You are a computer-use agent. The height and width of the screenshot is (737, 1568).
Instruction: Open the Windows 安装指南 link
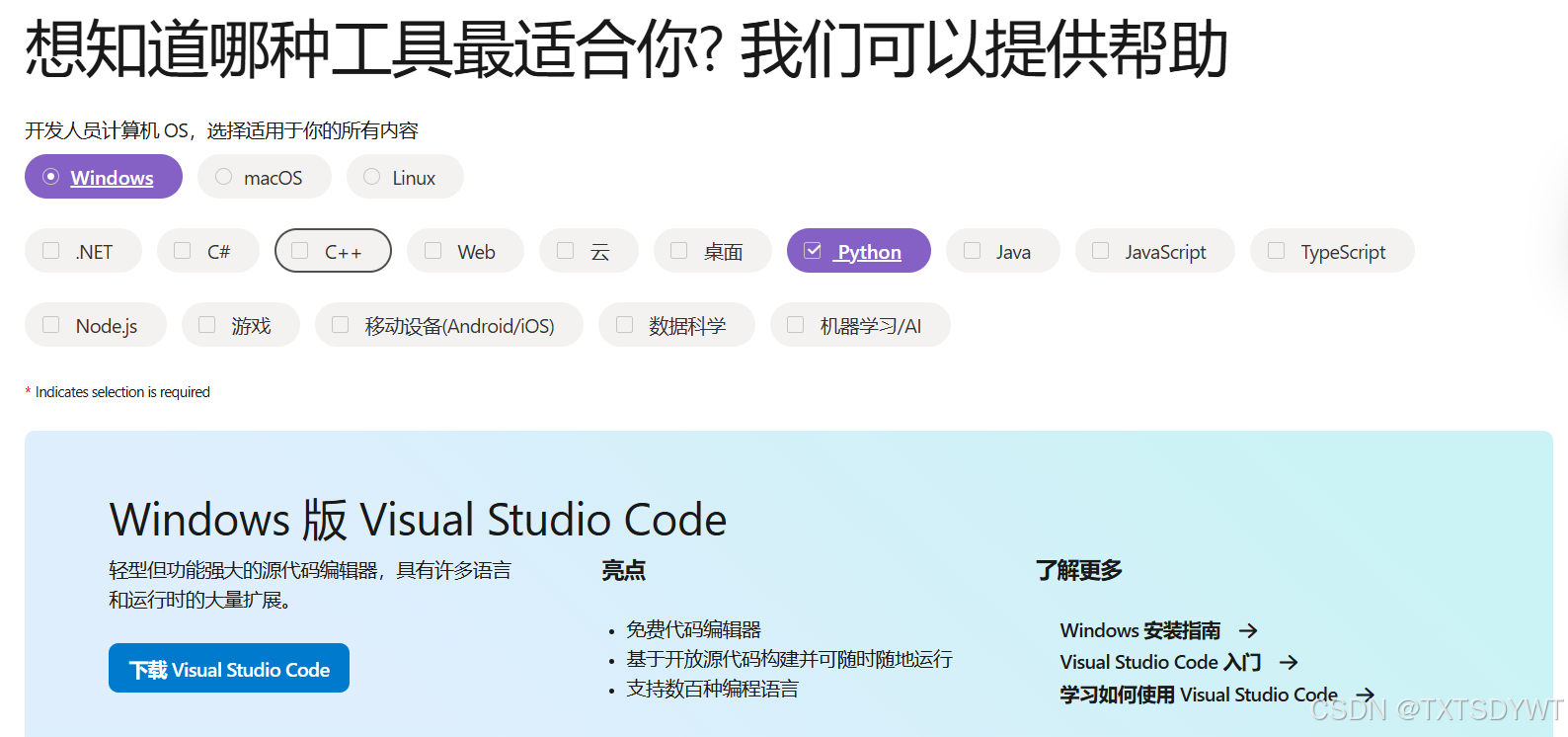click(x=1140, y=630)
